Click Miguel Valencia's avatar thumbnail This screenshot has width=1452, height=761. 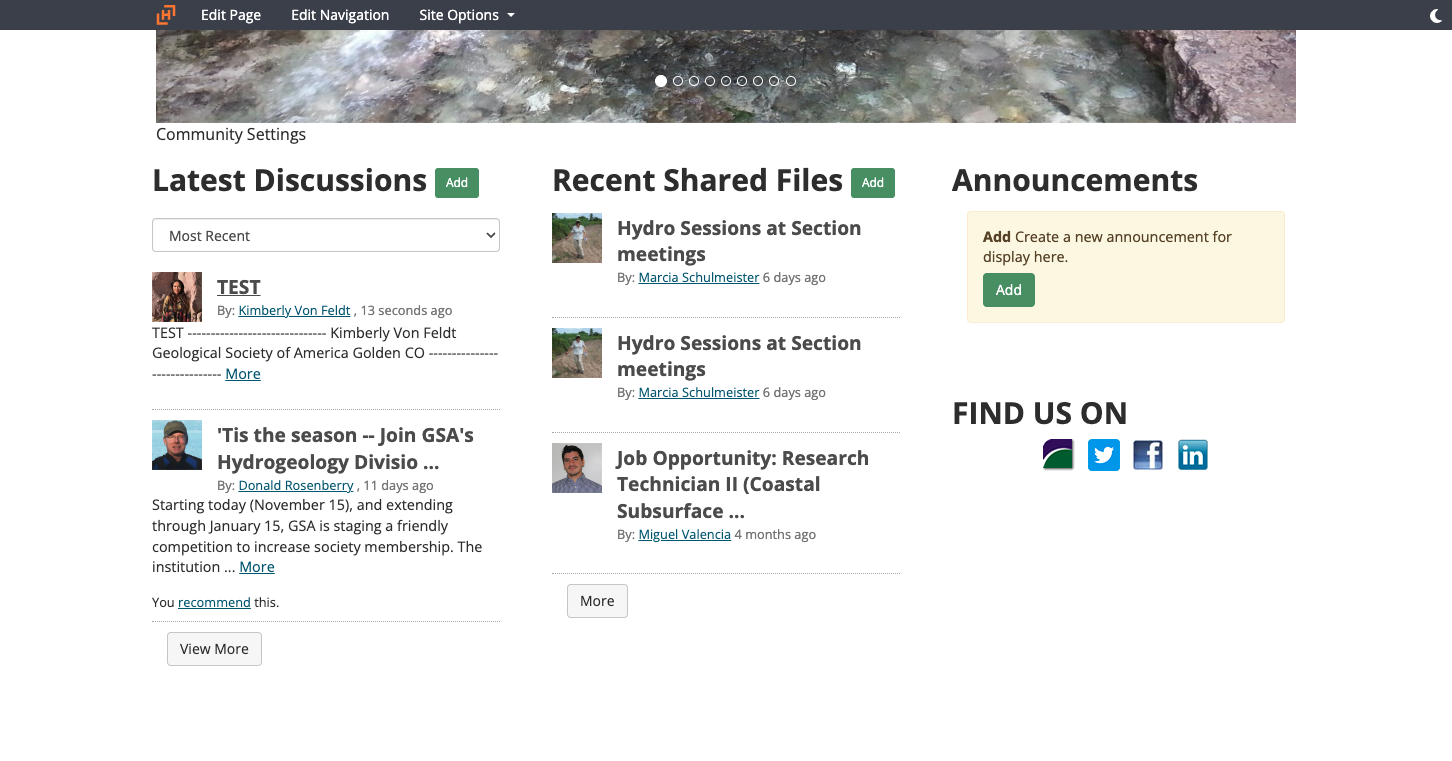coord(577,468)
